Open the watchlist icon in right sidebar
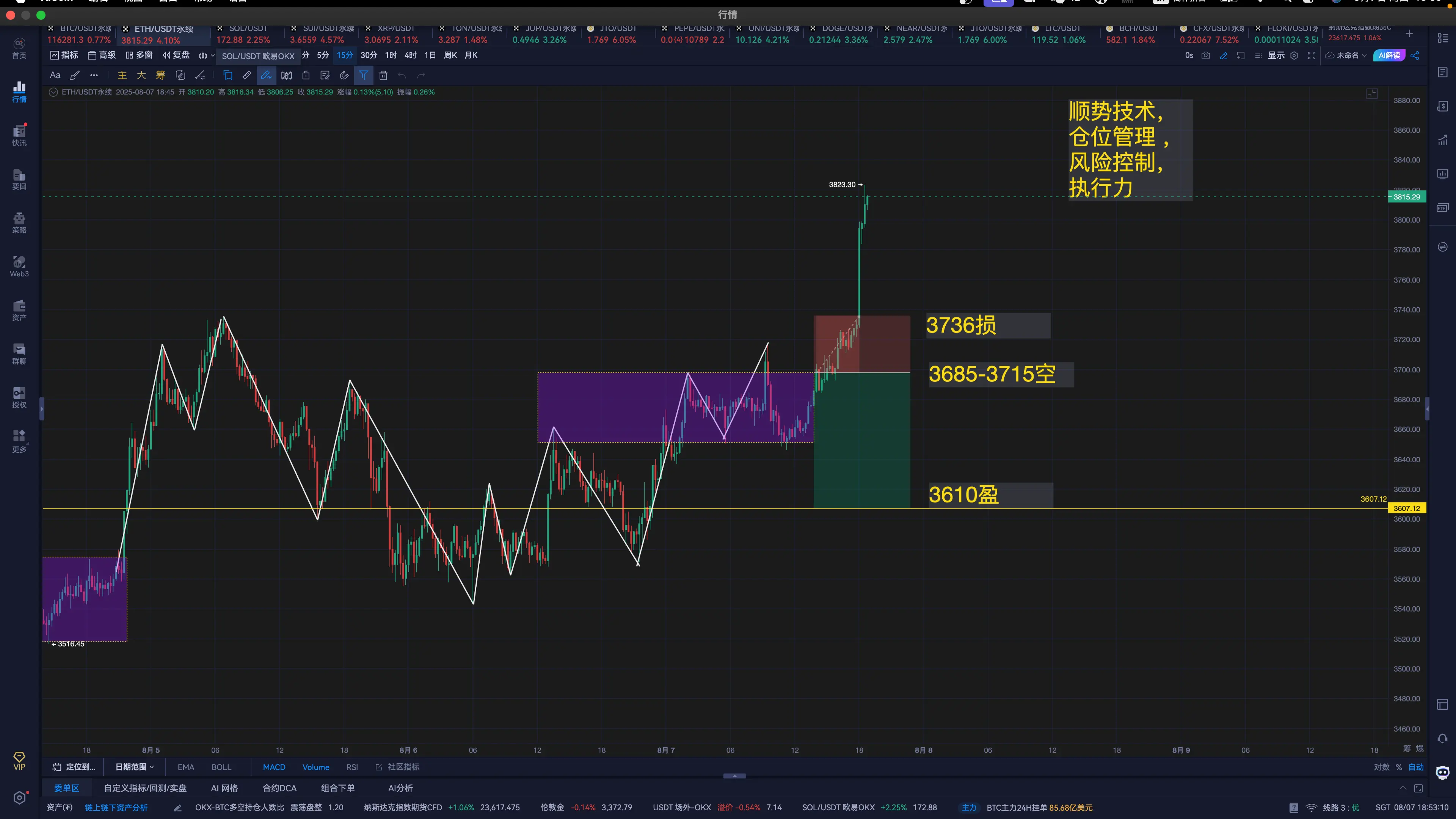This screenshot has height=819, width=1456. click(x=1442, y=38)
